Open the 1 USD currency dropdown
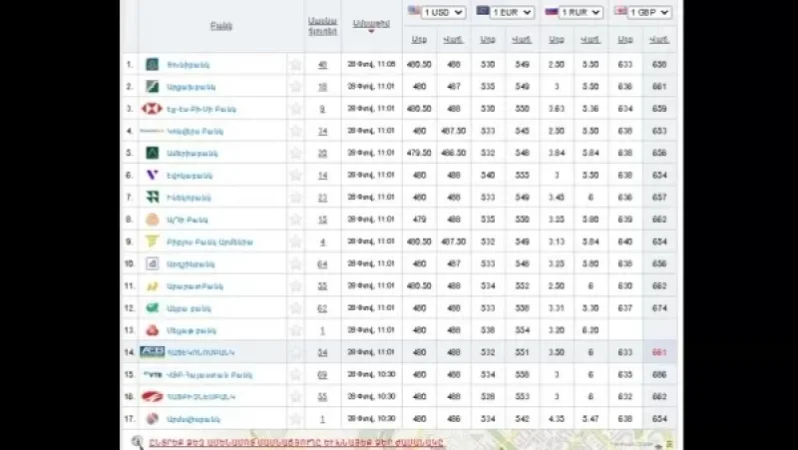 [444, 12]
